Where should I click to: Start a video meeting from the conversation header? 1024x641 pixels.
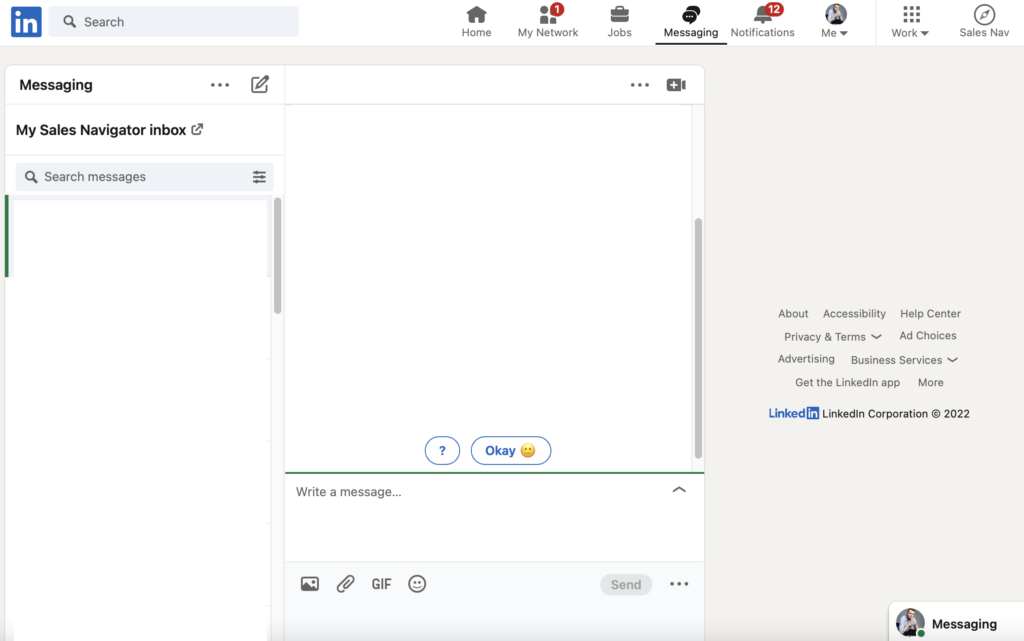pos(676,85)
